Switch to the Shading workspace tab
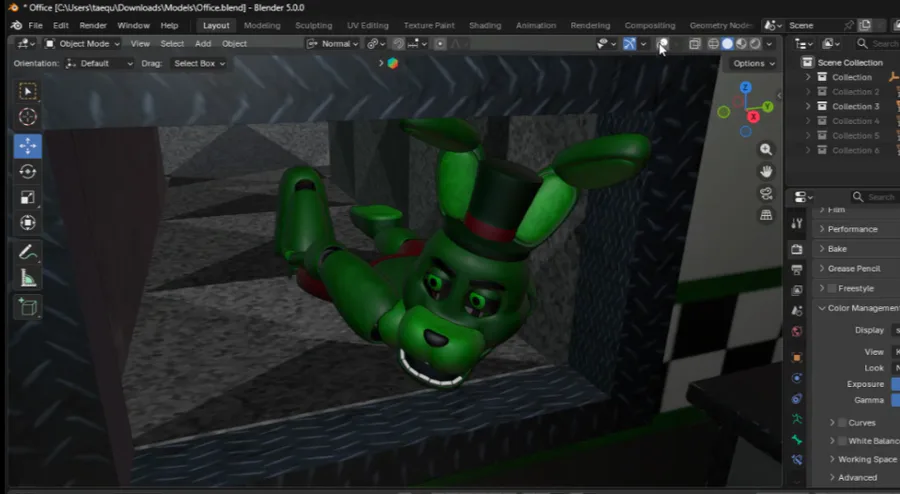This screenshot has height=494, width=900. point(485,25)
